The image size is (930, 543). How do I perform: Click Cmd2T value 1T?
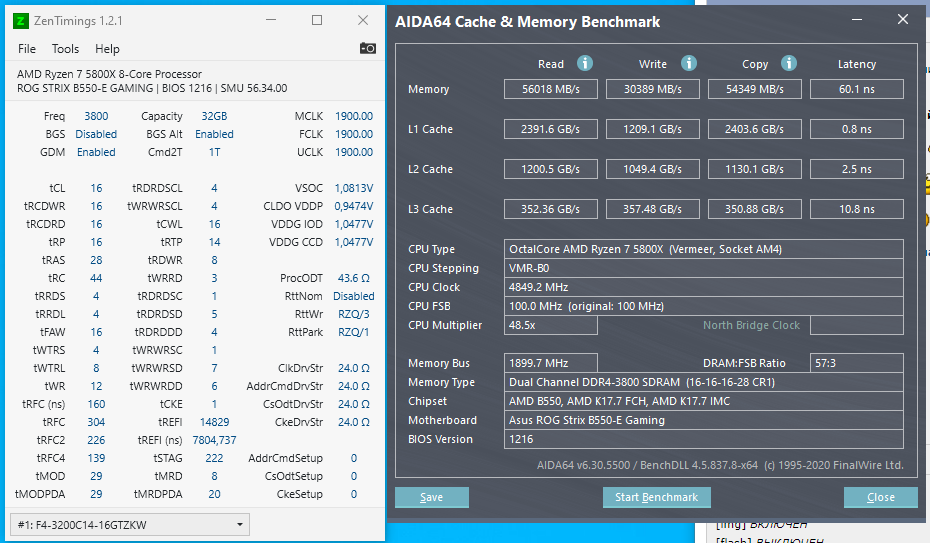pos(214,152)
